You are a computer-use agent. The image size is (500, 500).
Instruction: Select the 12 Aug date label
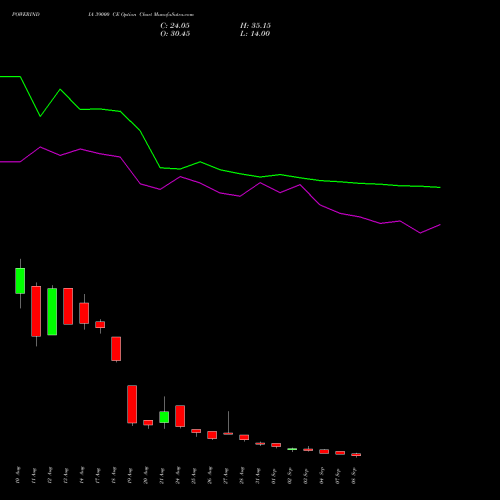[x=50, y=475]
